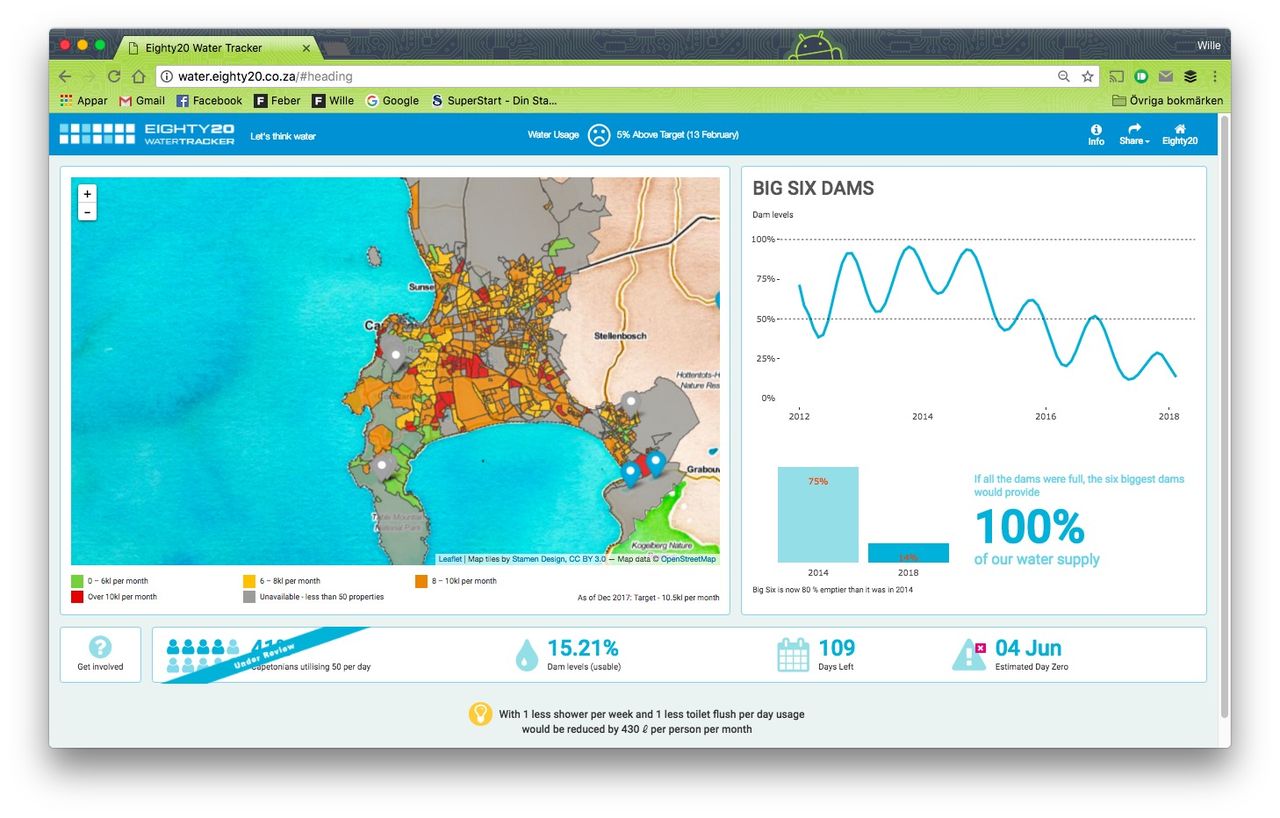Click the yellow 6 – 8kl legend swatch

(x=249, y=581)
